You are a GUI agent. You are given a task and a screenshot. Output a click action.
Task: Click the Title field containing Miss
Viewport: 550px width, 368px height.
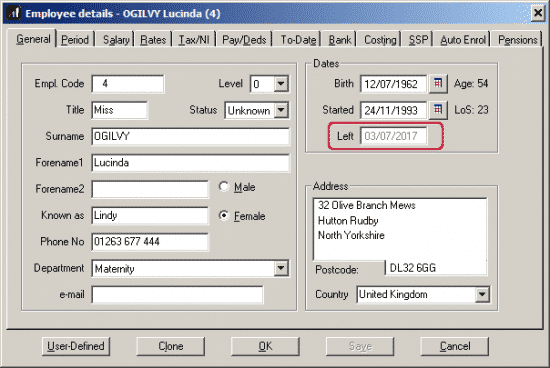(x=120, y=110)
